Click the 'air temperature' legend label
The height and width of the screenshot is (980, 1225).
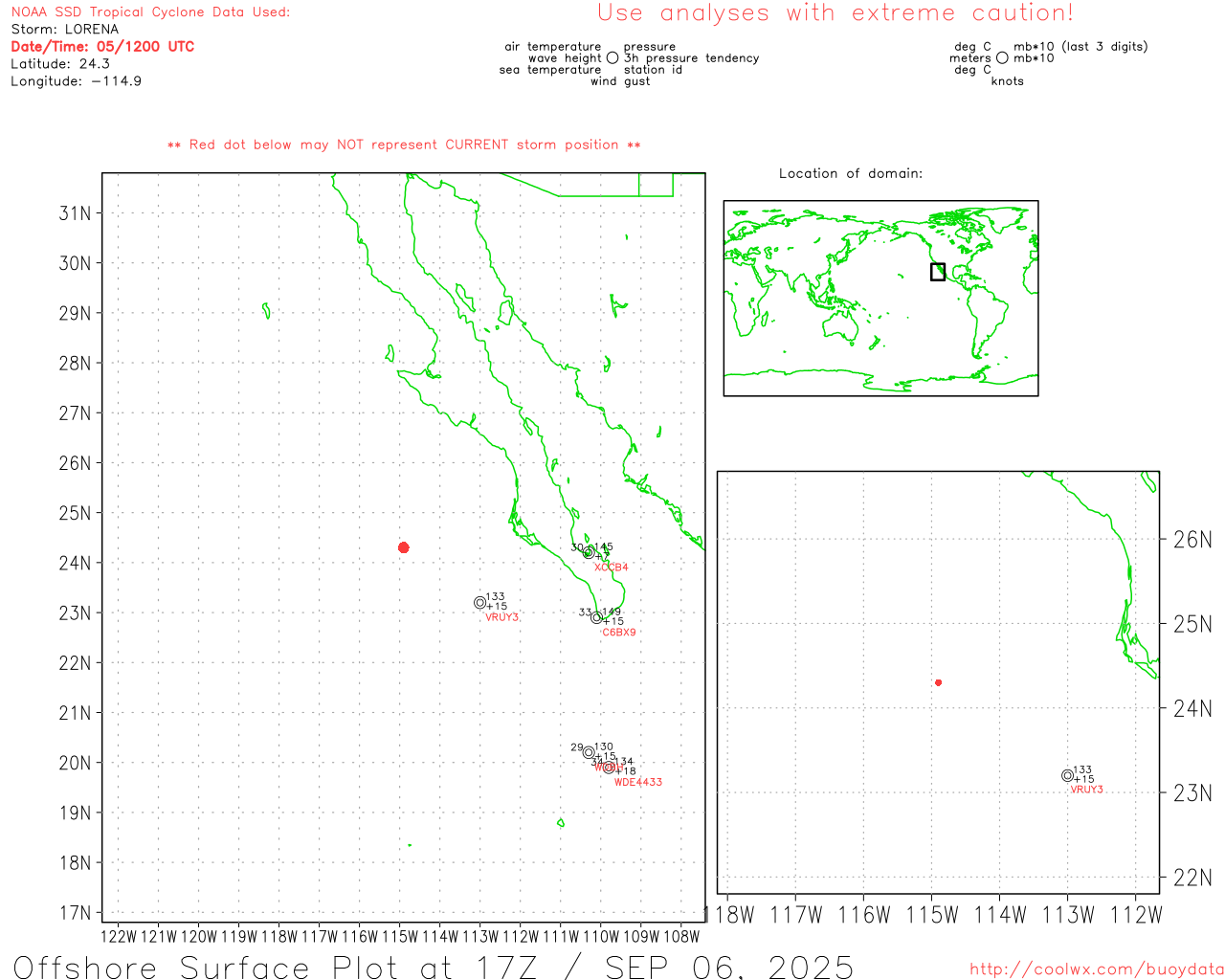[x=553, y=47]
